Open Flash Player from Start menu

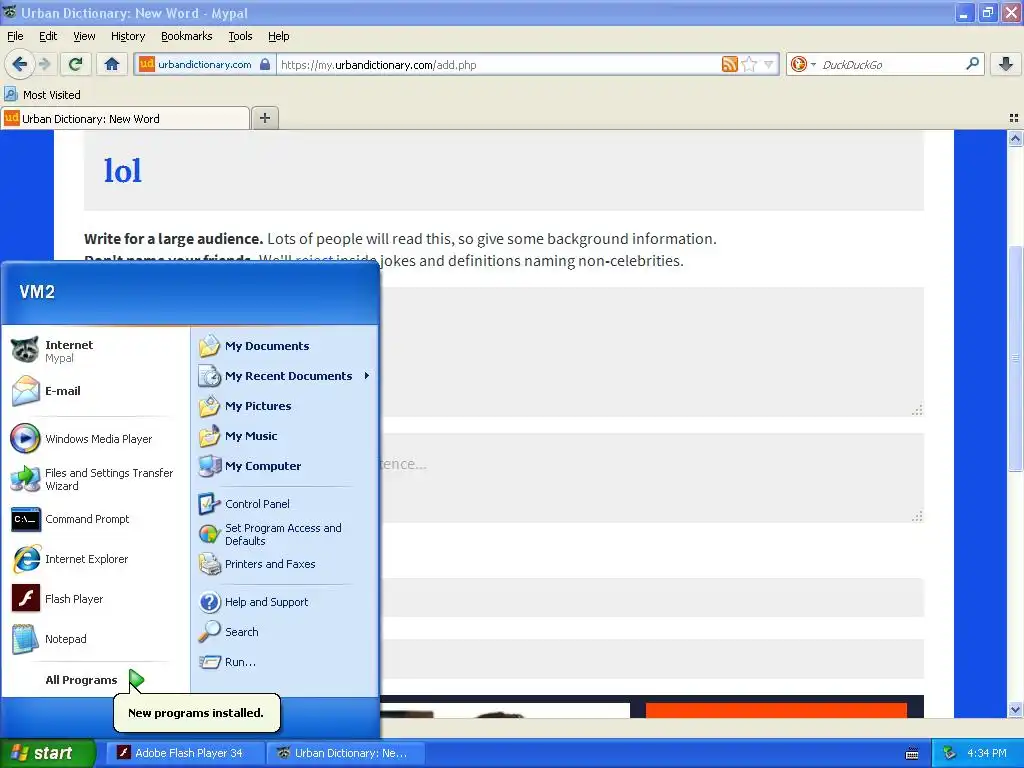[x=95, y=599]
